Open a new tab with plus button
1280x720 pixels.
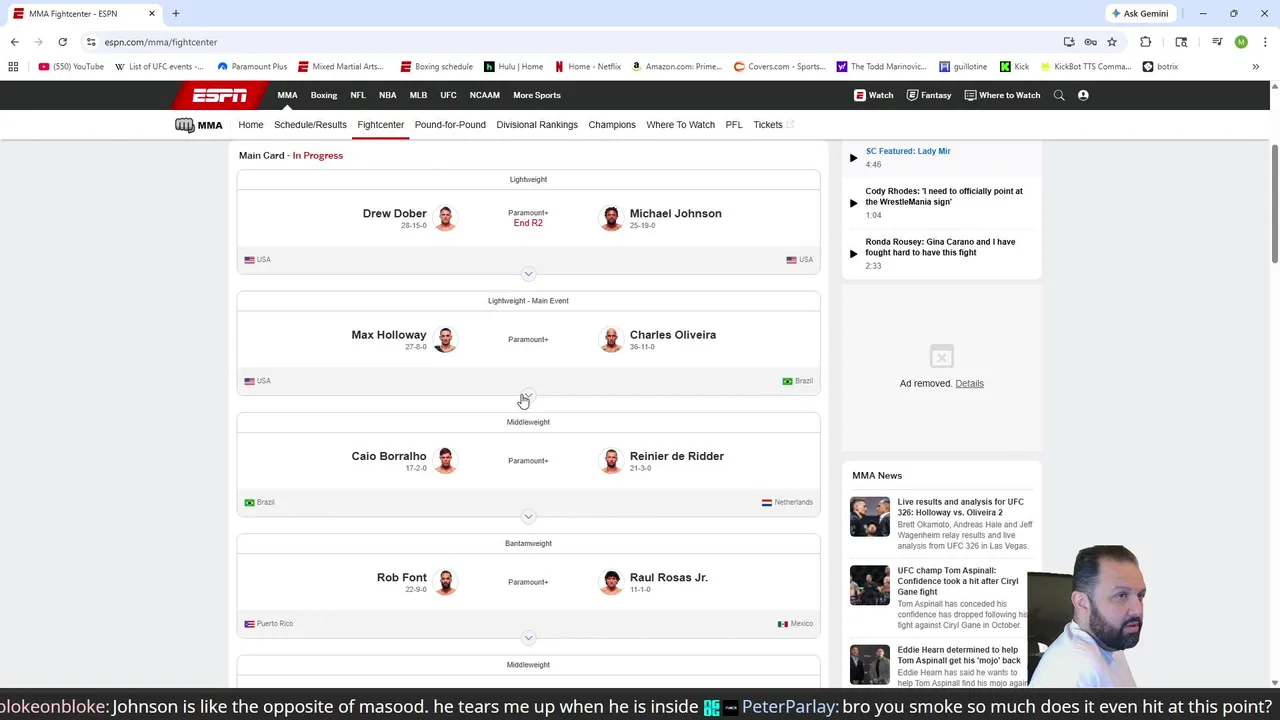pos(175,13)
